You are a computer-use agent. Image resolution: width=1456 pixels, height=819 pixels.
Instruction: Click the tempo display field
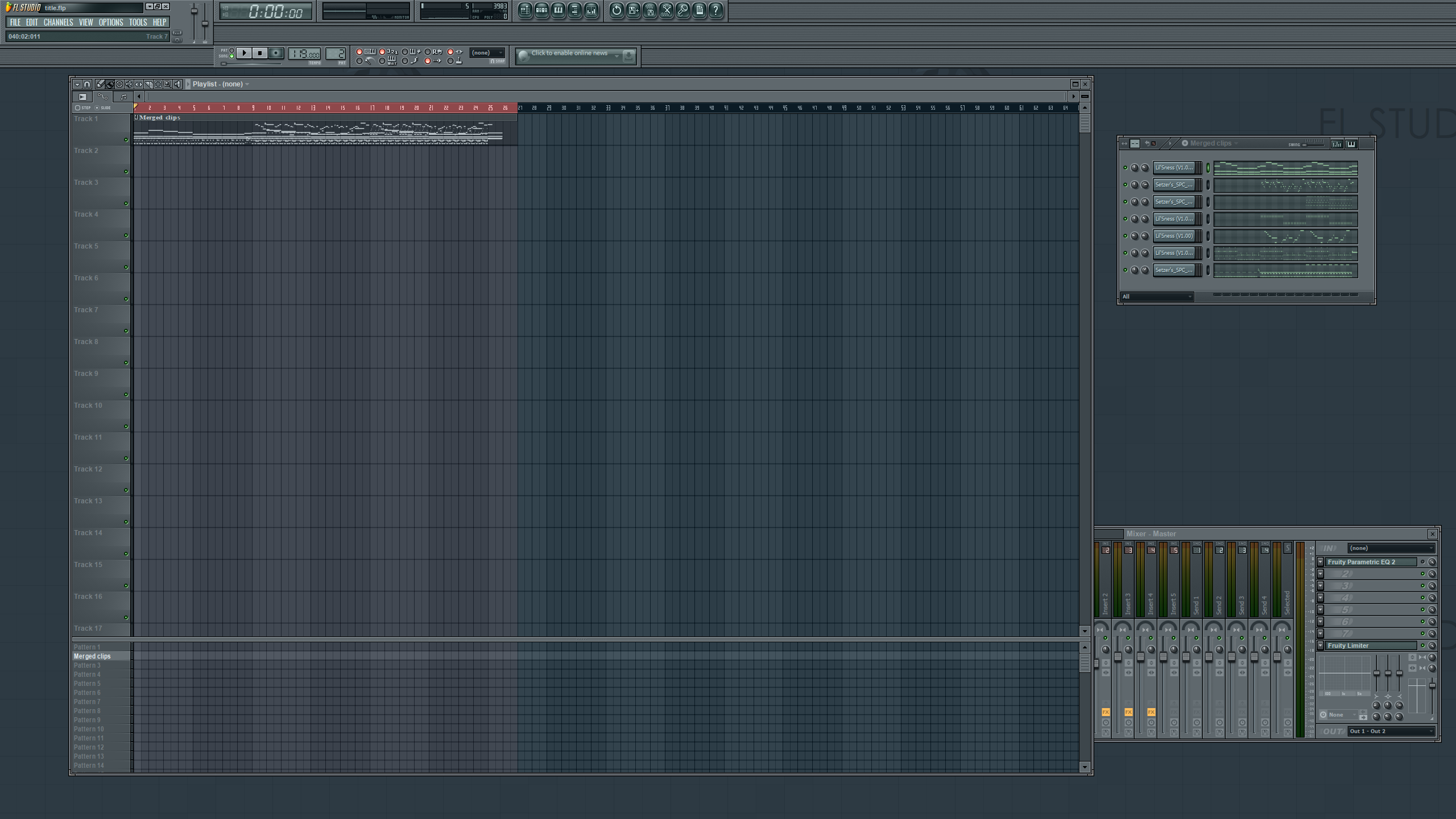pos(304,53)
